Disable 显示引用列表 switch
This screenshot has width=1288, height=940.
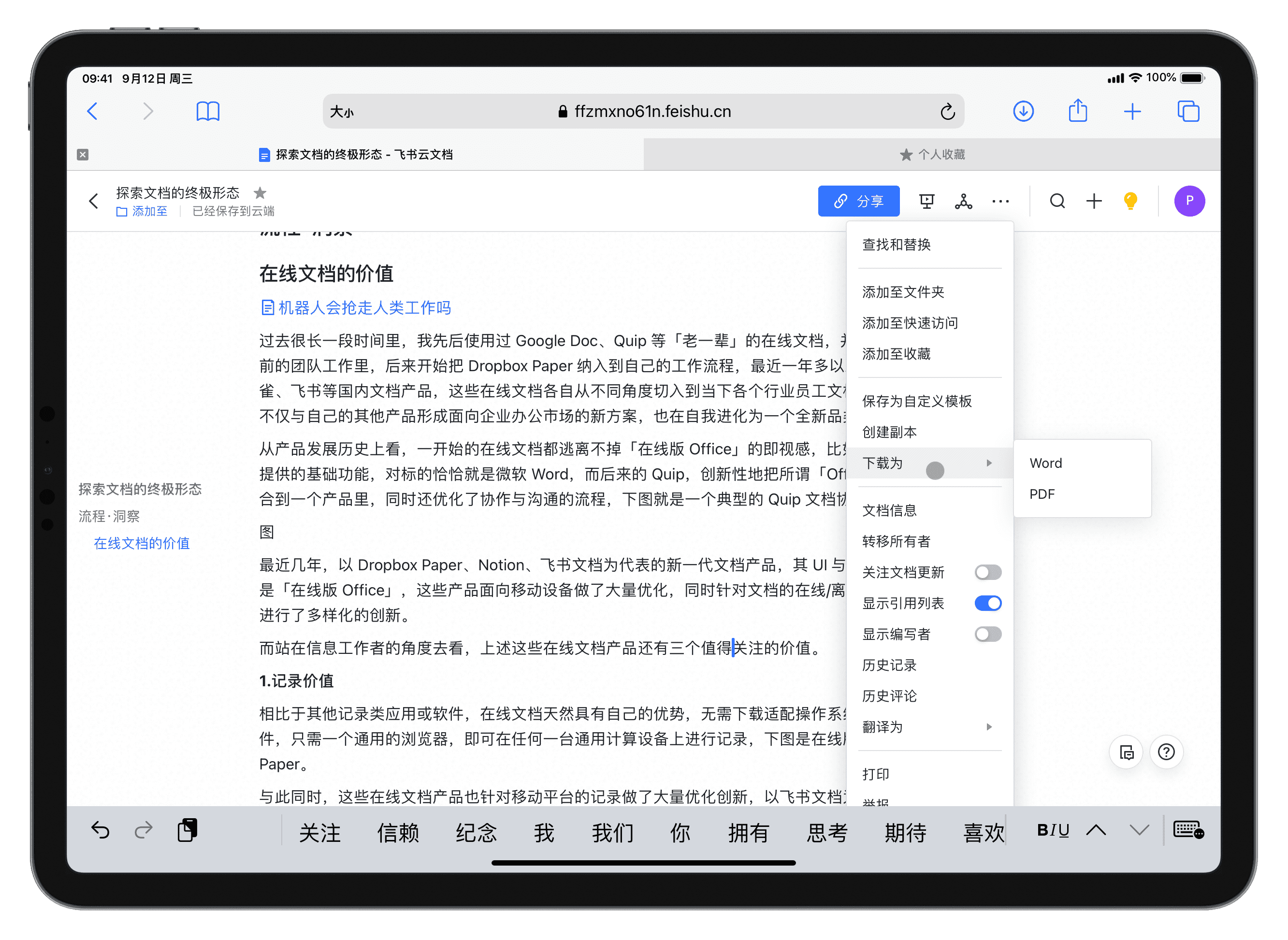pos(987,603)
